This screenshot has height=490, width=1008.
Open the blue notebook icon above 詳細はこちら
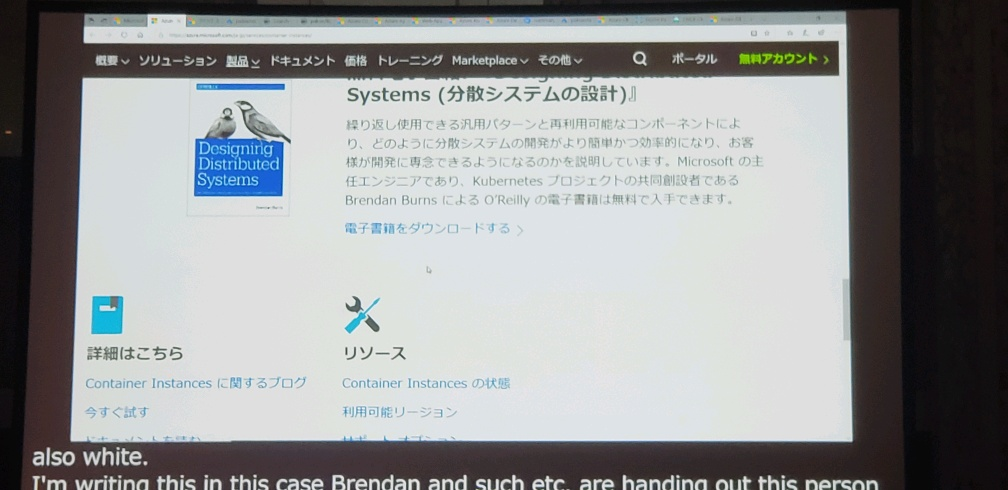pos(107,314)
